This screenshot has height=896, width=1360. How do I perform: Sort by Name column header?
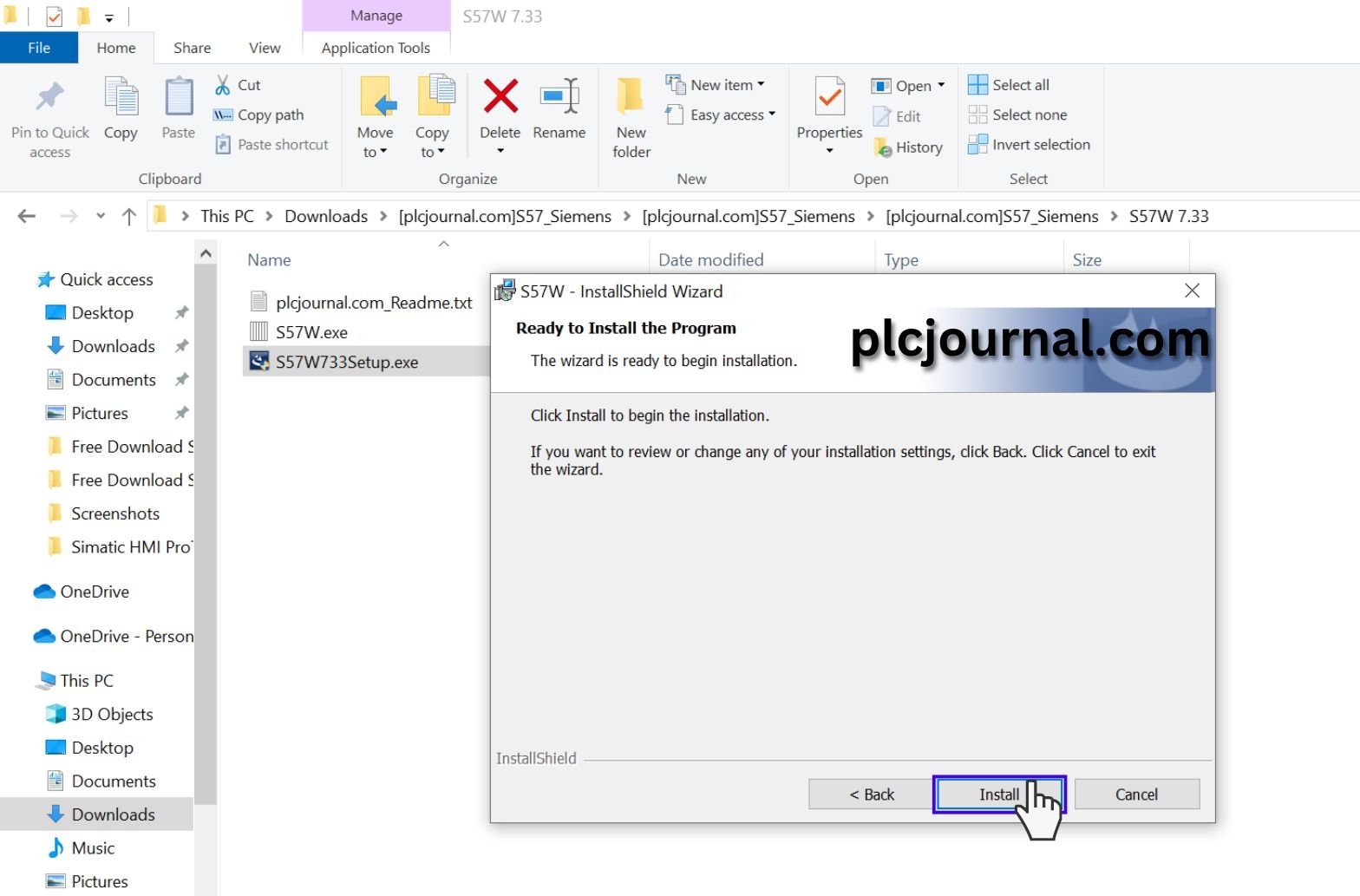[269, 260]
